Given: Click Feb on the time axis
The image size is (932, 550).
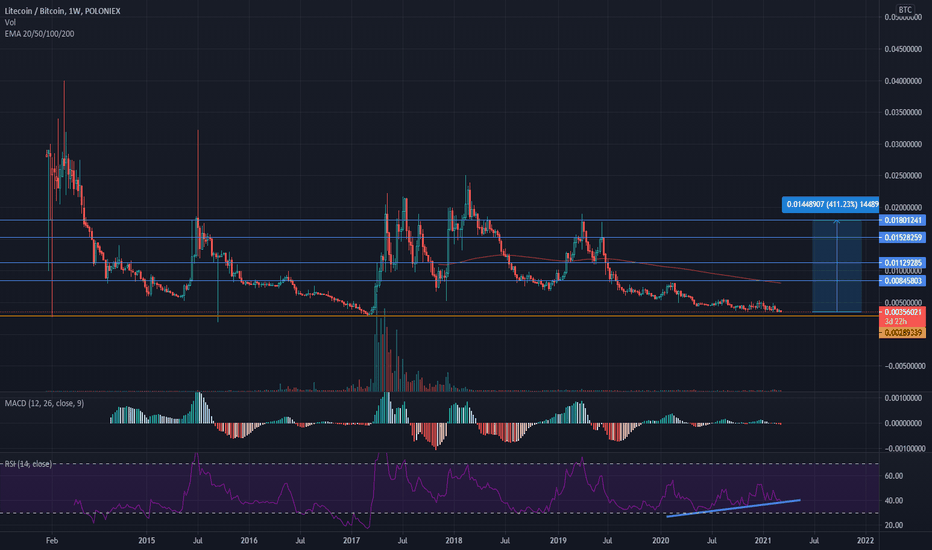Looking at the screenshot, I should pos(52,540).
